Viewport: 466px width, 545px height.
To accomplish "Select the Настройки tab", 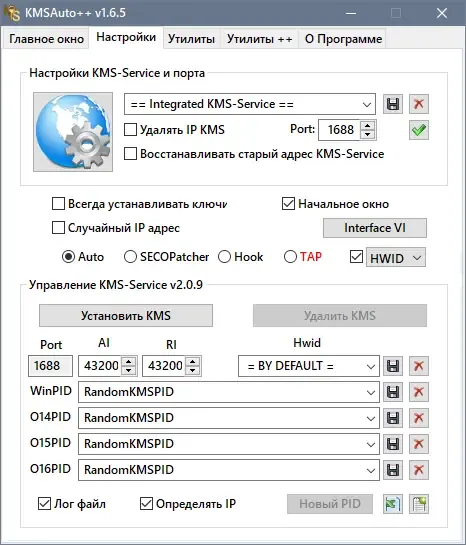I will (x=126, y=37).
